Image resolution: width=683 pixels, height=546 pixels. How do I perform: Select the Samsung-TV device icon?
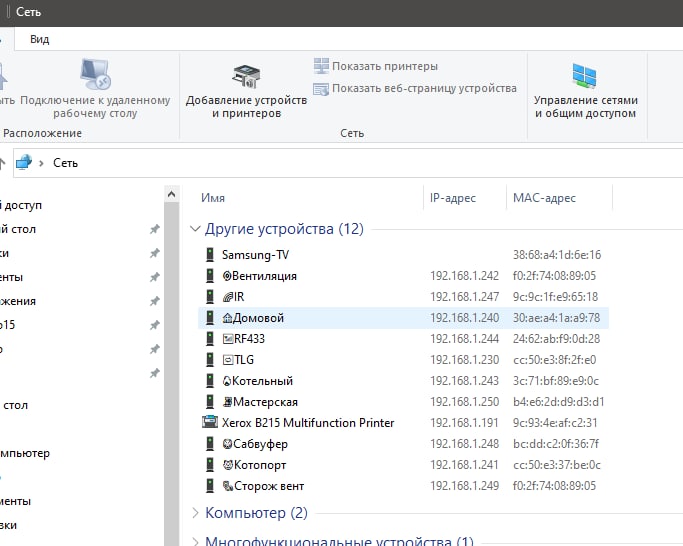210,254
